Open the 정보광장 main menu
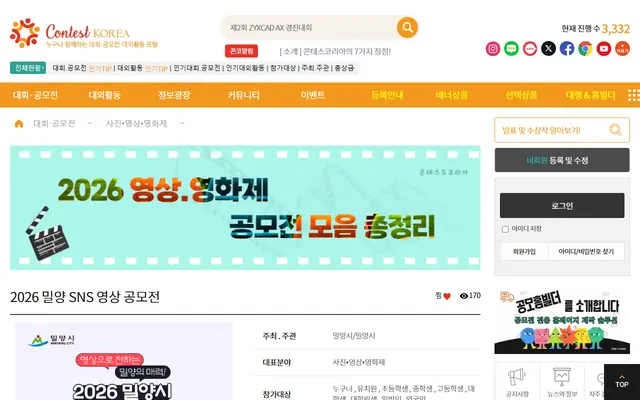Image resolution: width=640 pixels, height=400 pixels. pos(174,95)
